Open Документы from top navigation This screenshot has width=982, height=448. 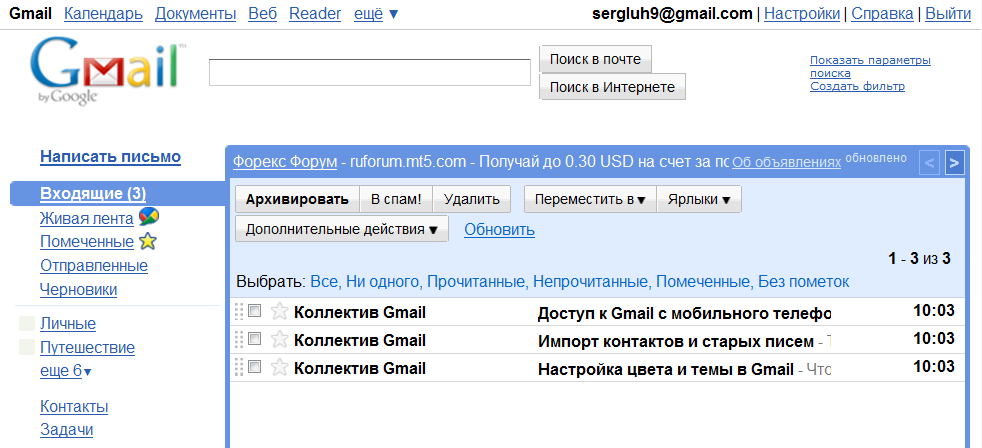(195, 14)
